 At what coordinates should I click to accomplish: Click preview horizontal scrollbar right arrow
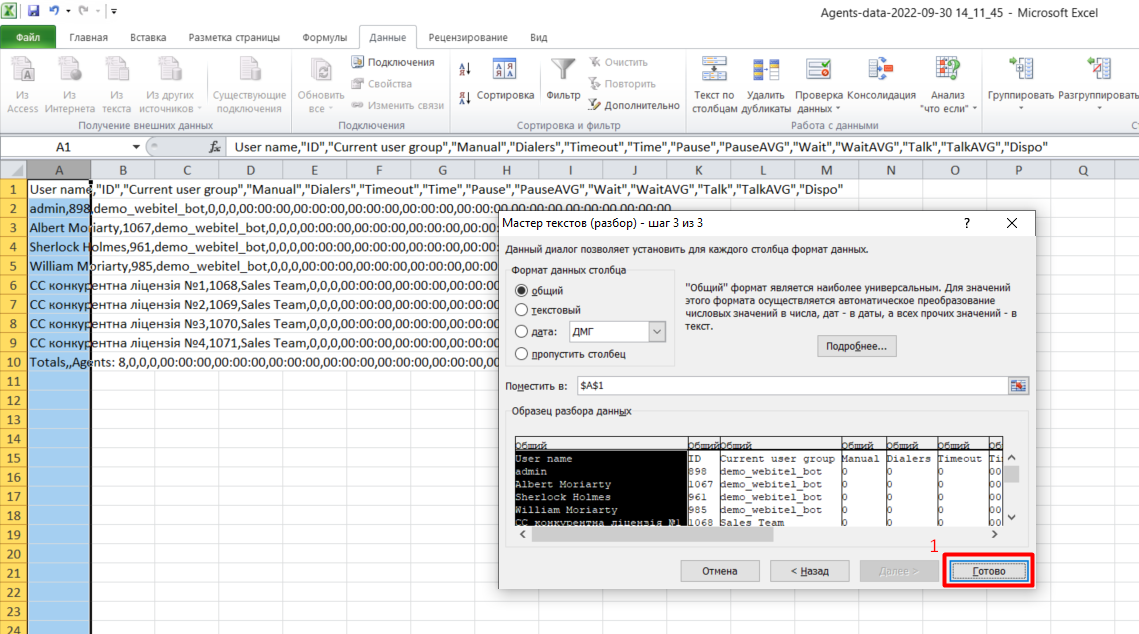pos(994,535)
